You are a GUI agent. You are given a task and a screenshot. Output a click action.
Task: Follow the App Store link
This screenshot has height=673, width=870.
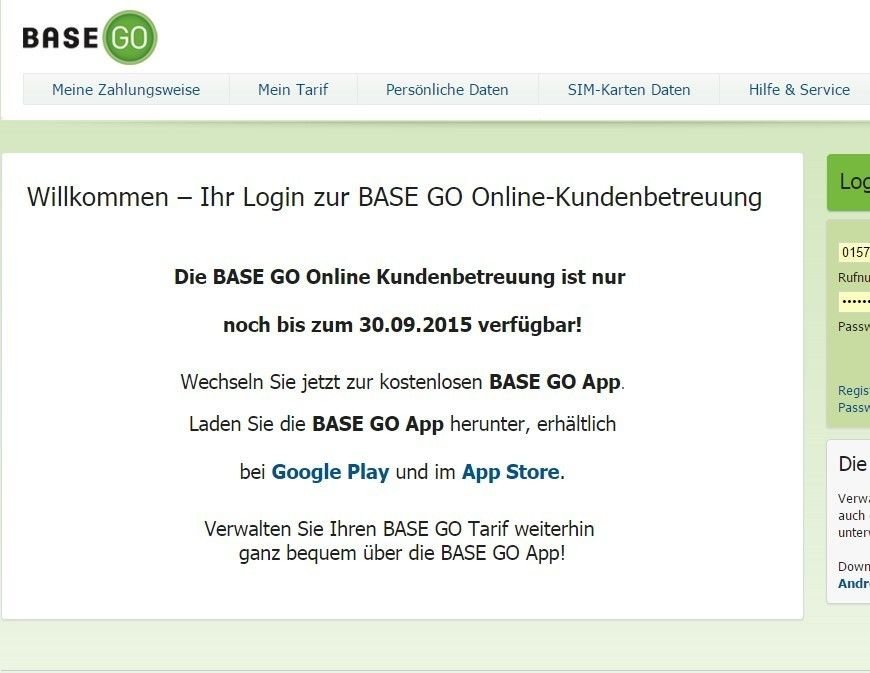(510, 472)
